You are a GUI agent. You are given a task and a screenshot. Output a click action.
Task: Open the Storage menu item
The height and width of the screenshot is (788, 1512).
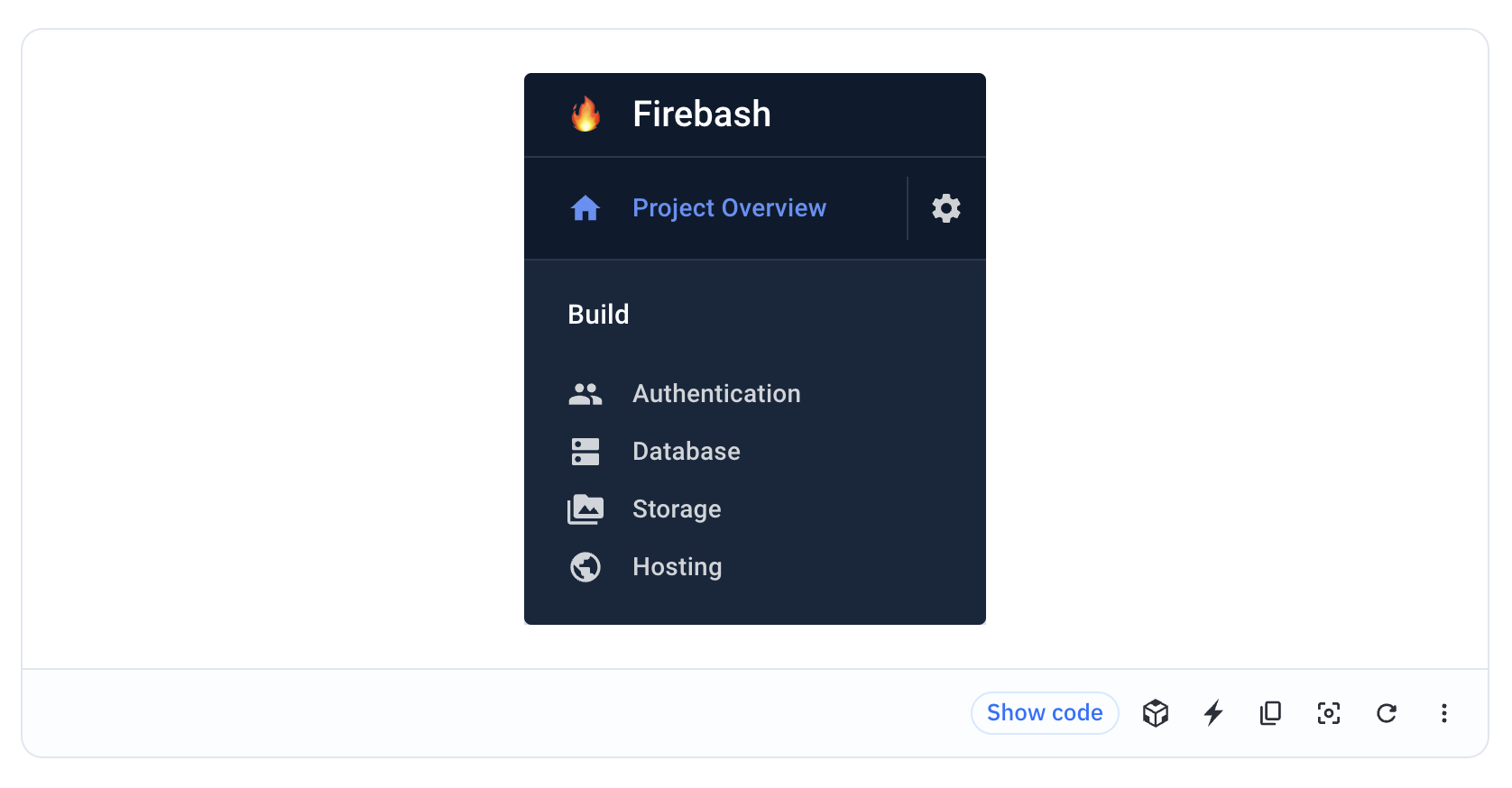pos(755,509)
